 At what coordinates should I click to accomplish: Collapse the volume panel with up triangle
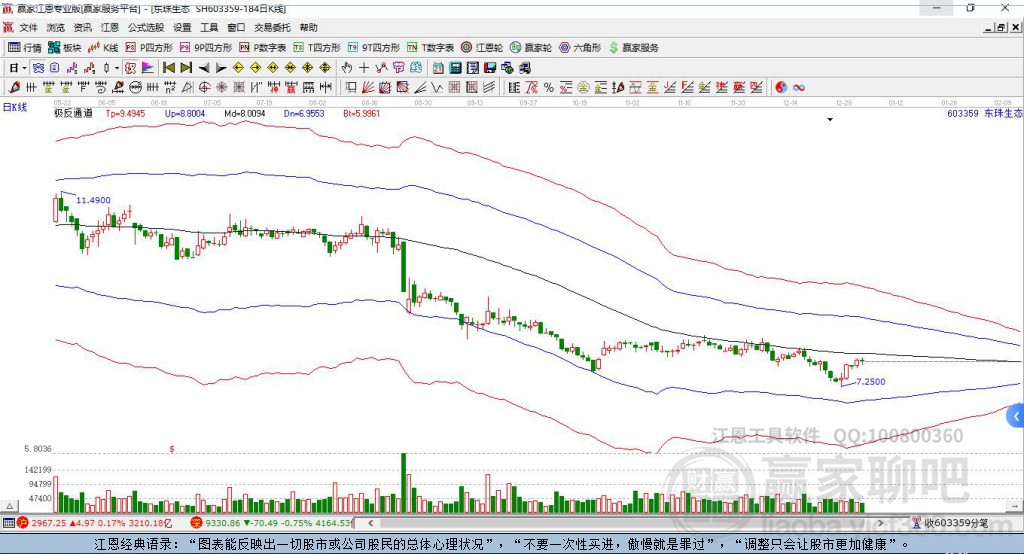[9, 506]
